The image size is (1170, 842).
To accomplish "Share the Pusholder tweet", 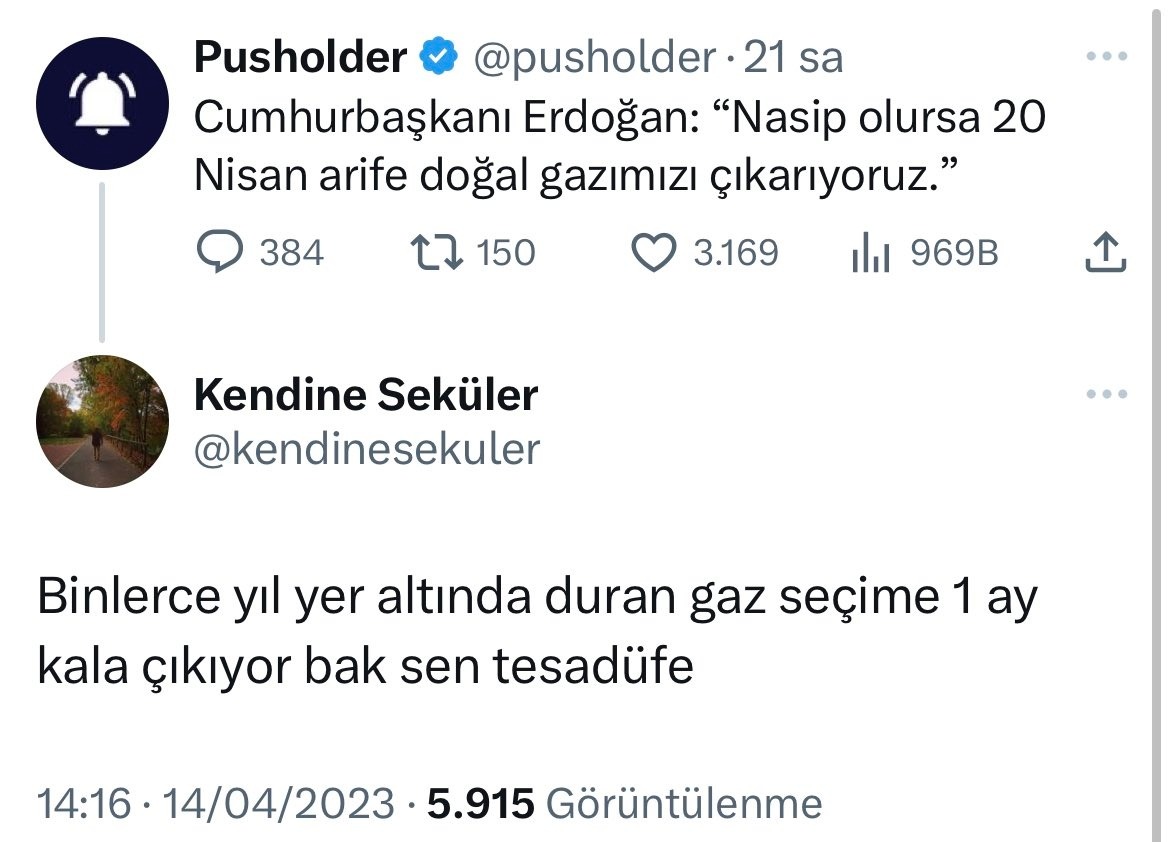I will coord(1105,252).
